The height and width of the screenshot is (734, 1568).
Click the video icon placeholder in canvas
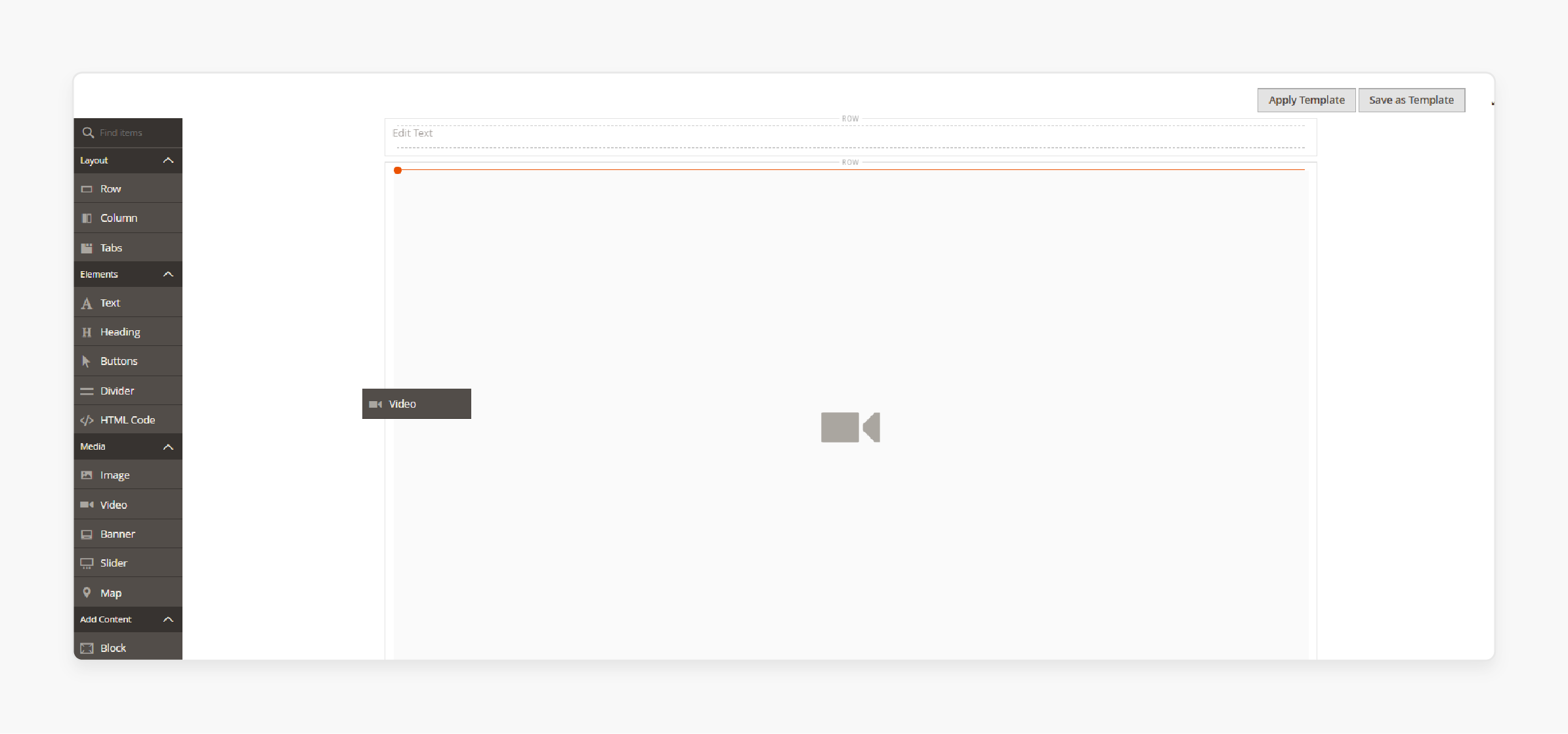[x=850, y=426]
